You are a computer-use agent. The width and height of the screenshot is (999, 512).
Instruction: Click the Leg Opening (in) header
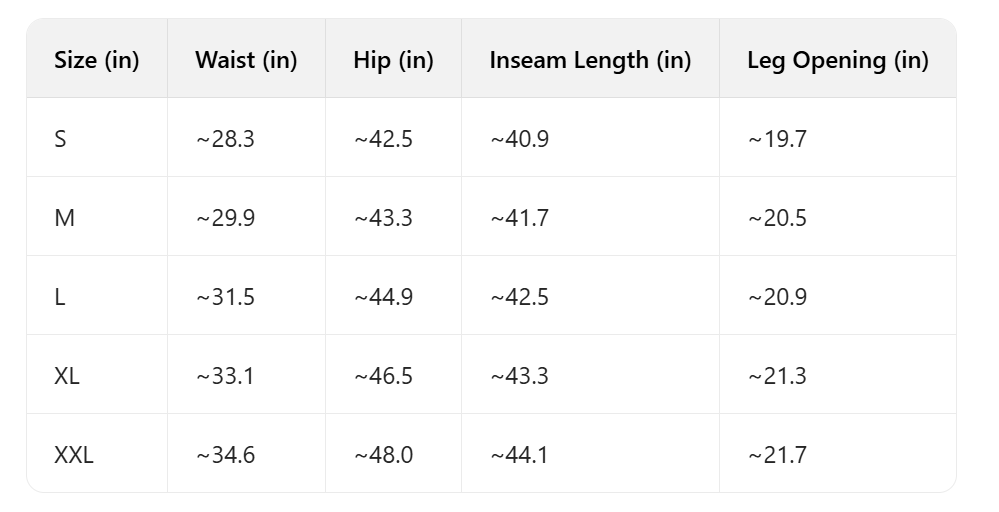[x=837, y=60]
